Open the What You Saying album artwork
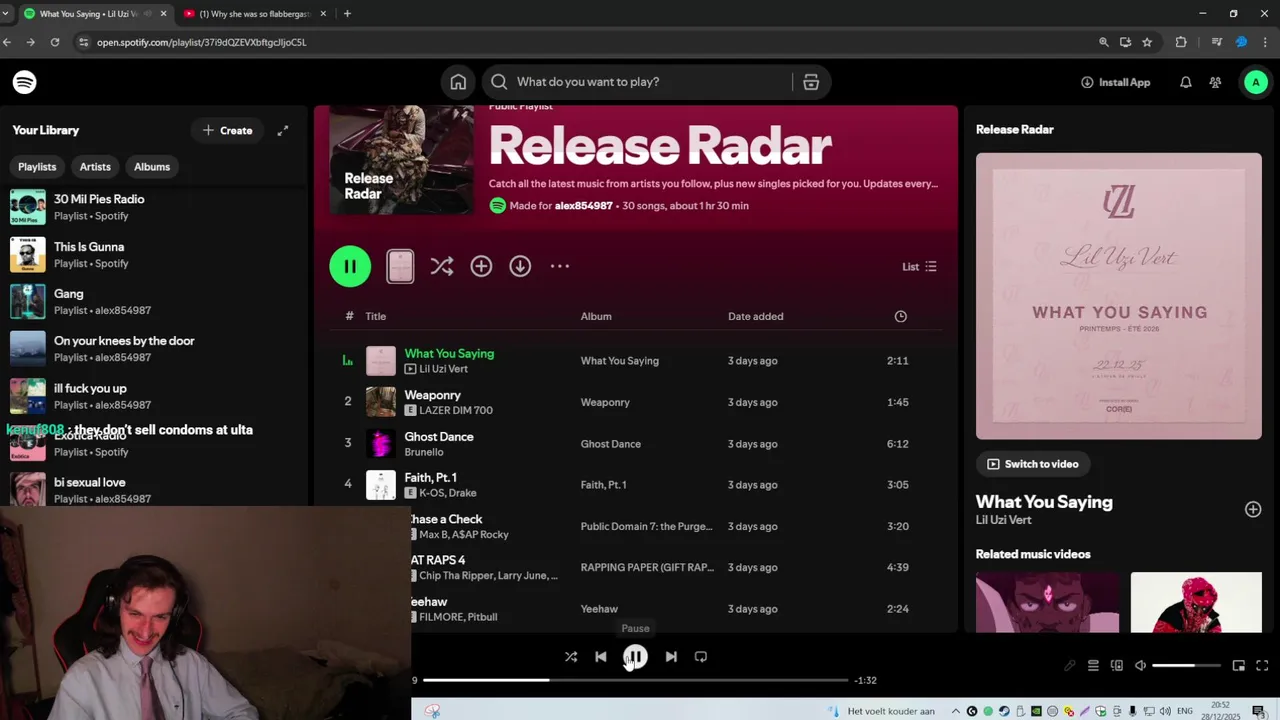This screenshot has height=720, width=1280. [x=1119, y=296]
